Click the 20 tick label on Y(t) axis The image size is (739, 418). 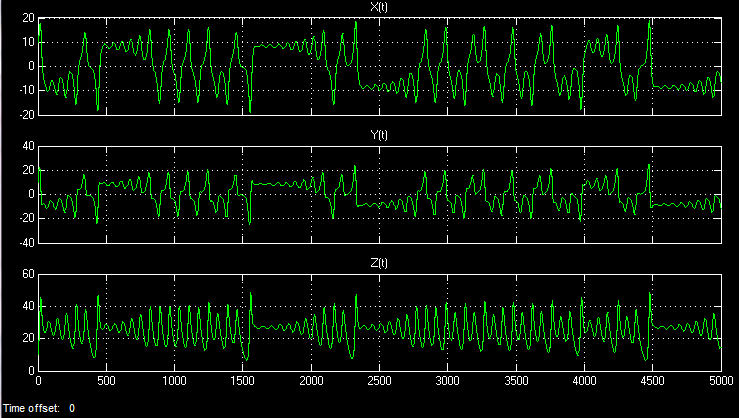point(28,170)
